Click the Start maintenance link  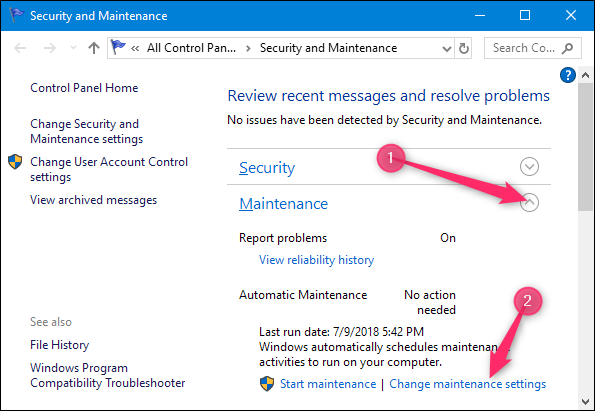click(328, 384)
